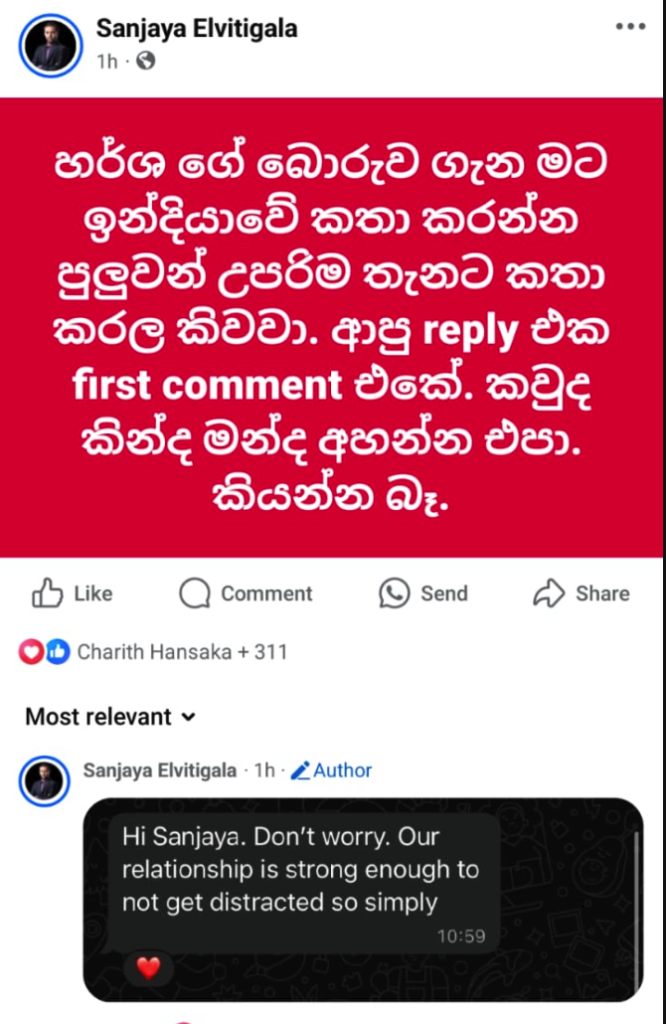Open the commenter name Sanjaya Elvitigala
The image size is (666, 1024).
(x=160, y=770)
